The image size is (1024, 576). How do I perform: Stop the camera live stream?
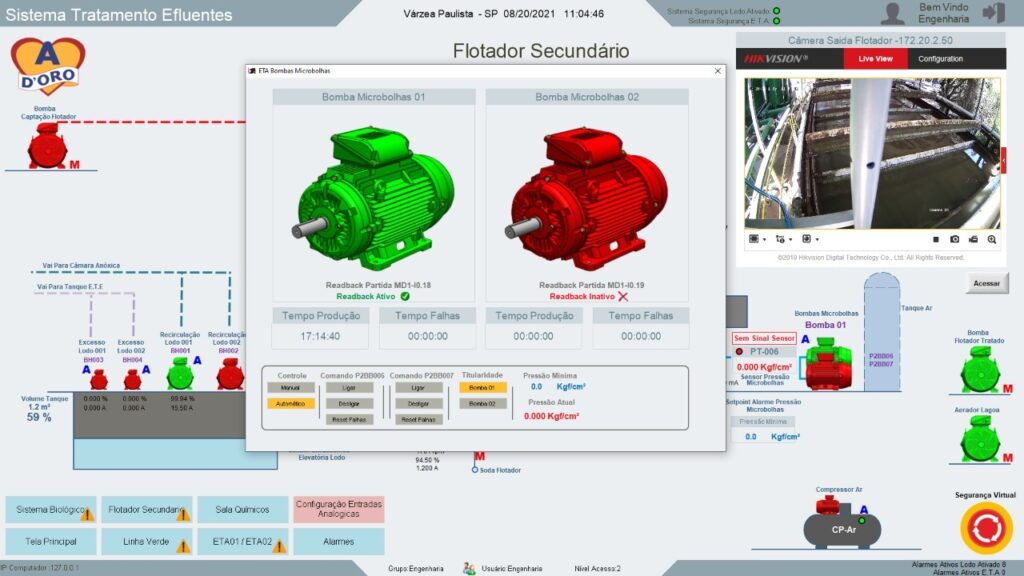(936, 239)
